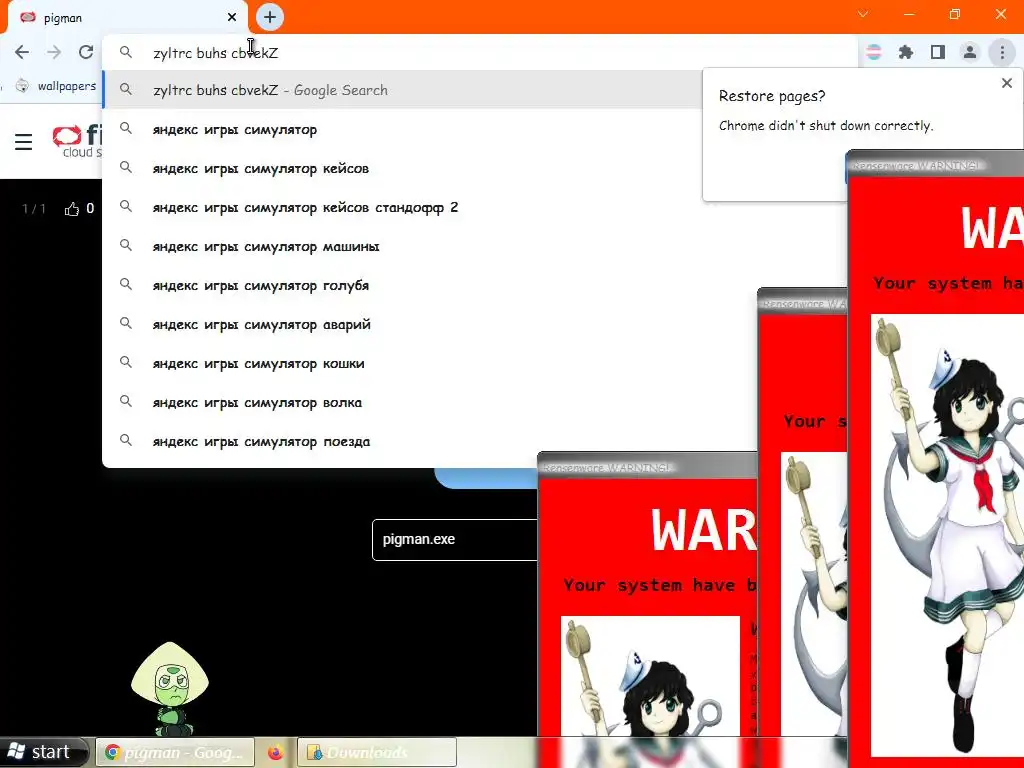Close the pigman tab

click(232, 18)
